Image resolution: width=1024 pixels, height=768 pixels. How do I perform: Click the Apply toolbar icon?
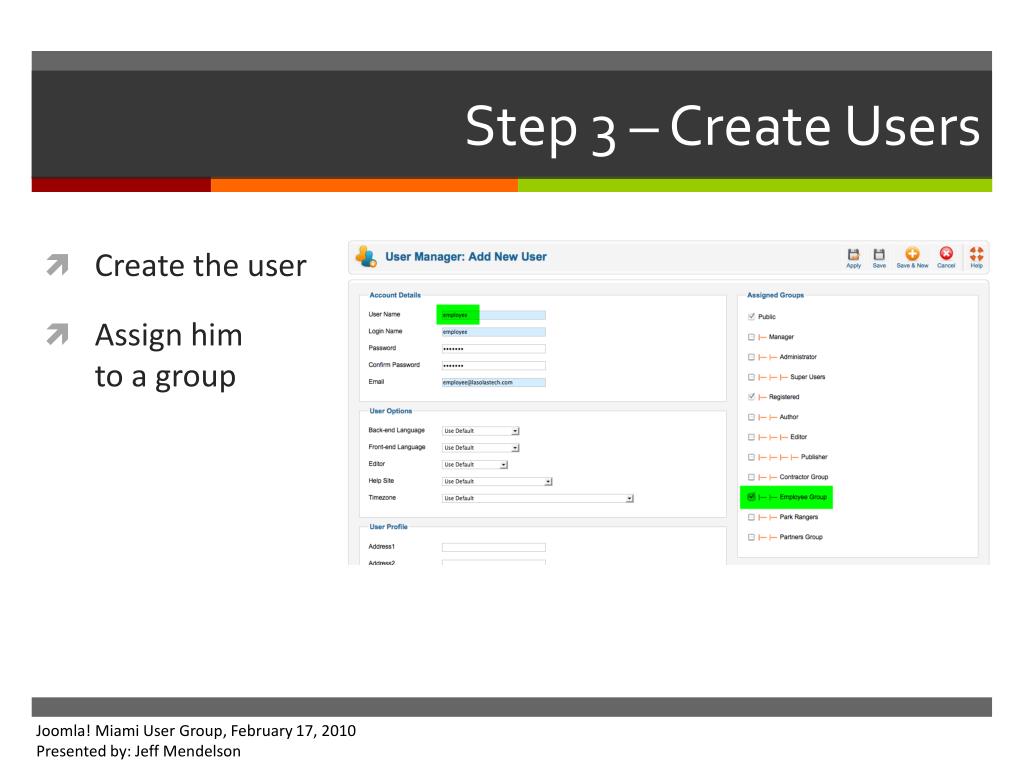[853, 255]
